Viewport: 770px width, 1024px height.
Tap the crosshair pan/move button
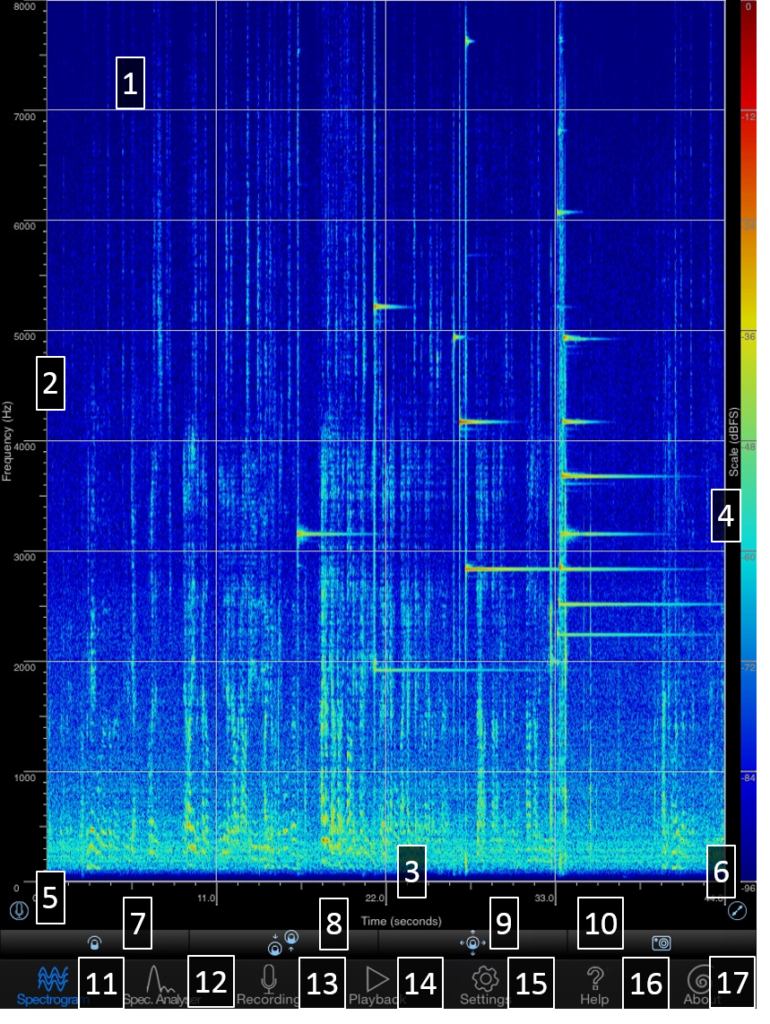tap(472, 943)
